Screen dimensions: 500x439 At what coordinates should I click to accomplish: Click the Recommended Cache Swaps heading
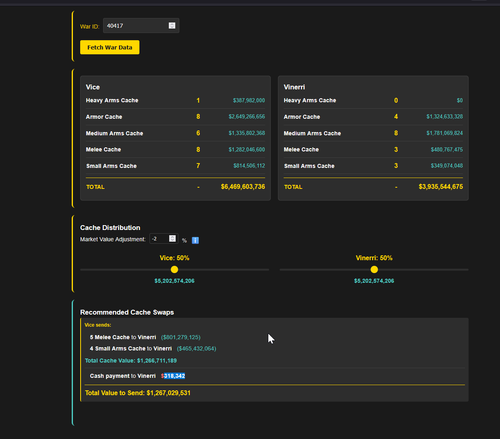[x=127, y=312]
